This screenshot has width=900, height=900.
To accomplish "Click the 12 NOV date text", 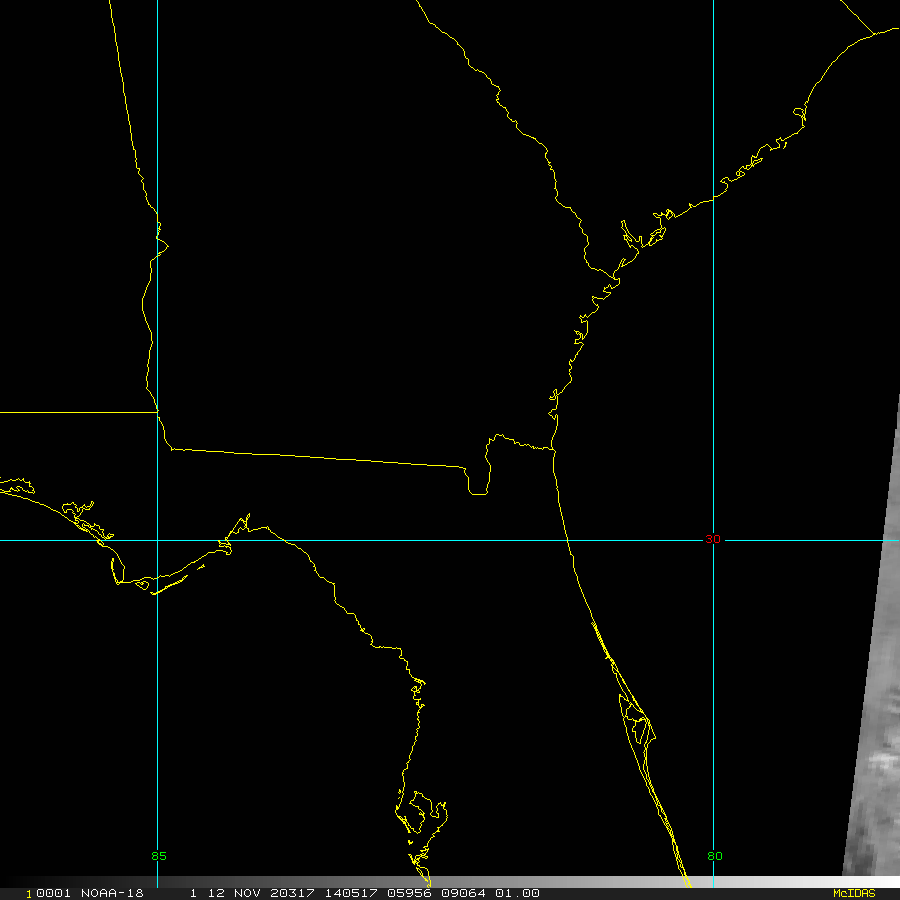I will 229,893.
